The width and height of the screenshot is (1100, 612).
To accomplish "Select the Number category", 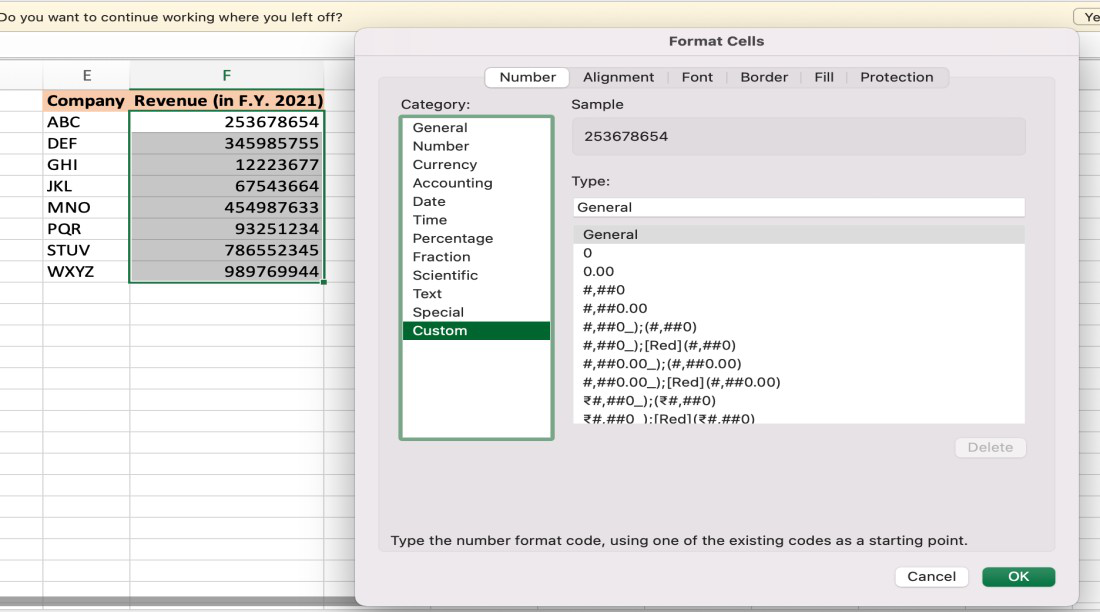I will tap(476, 146).
